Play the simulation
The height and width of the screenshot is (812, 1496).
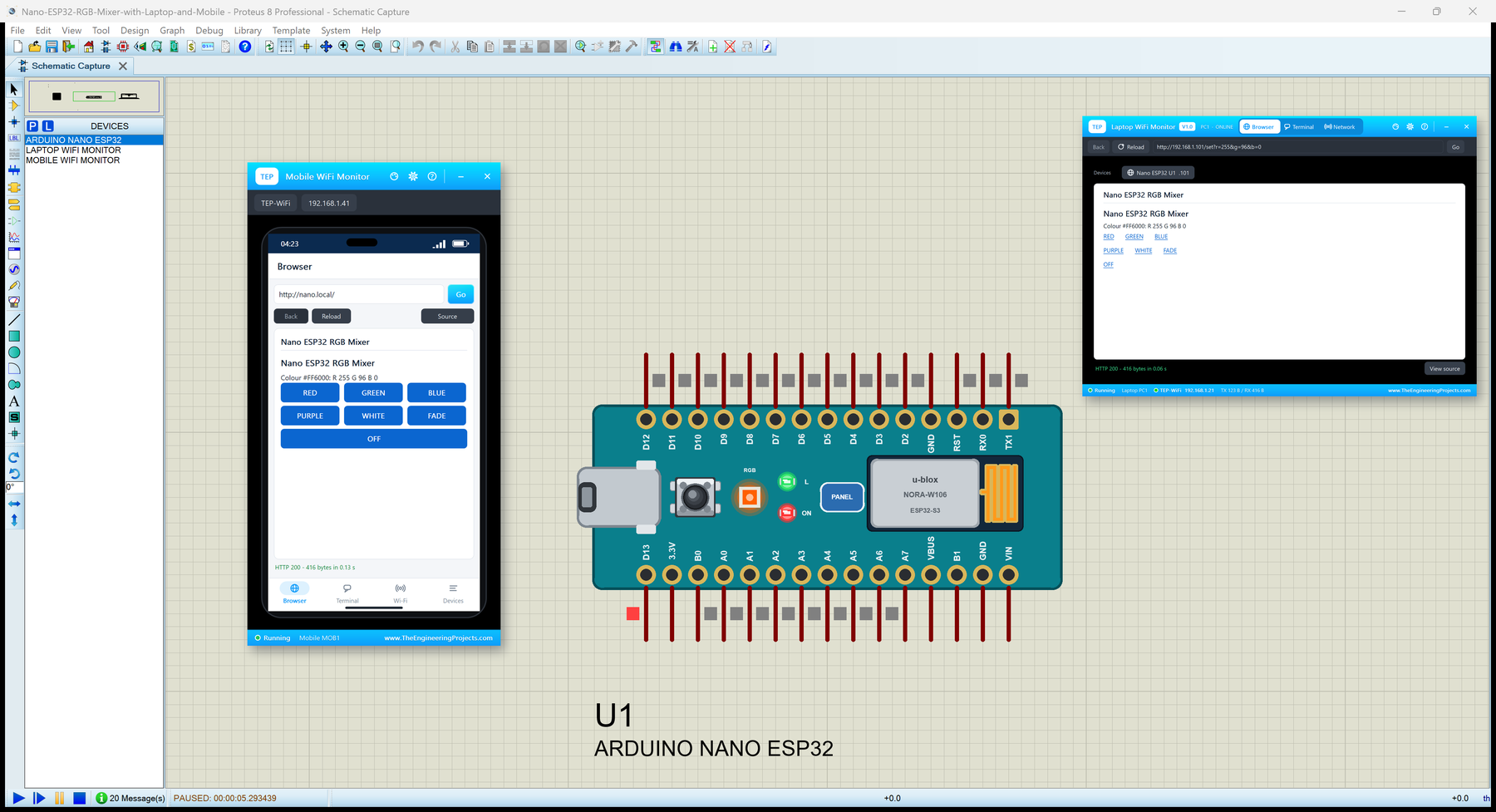[x=18, y=798]
